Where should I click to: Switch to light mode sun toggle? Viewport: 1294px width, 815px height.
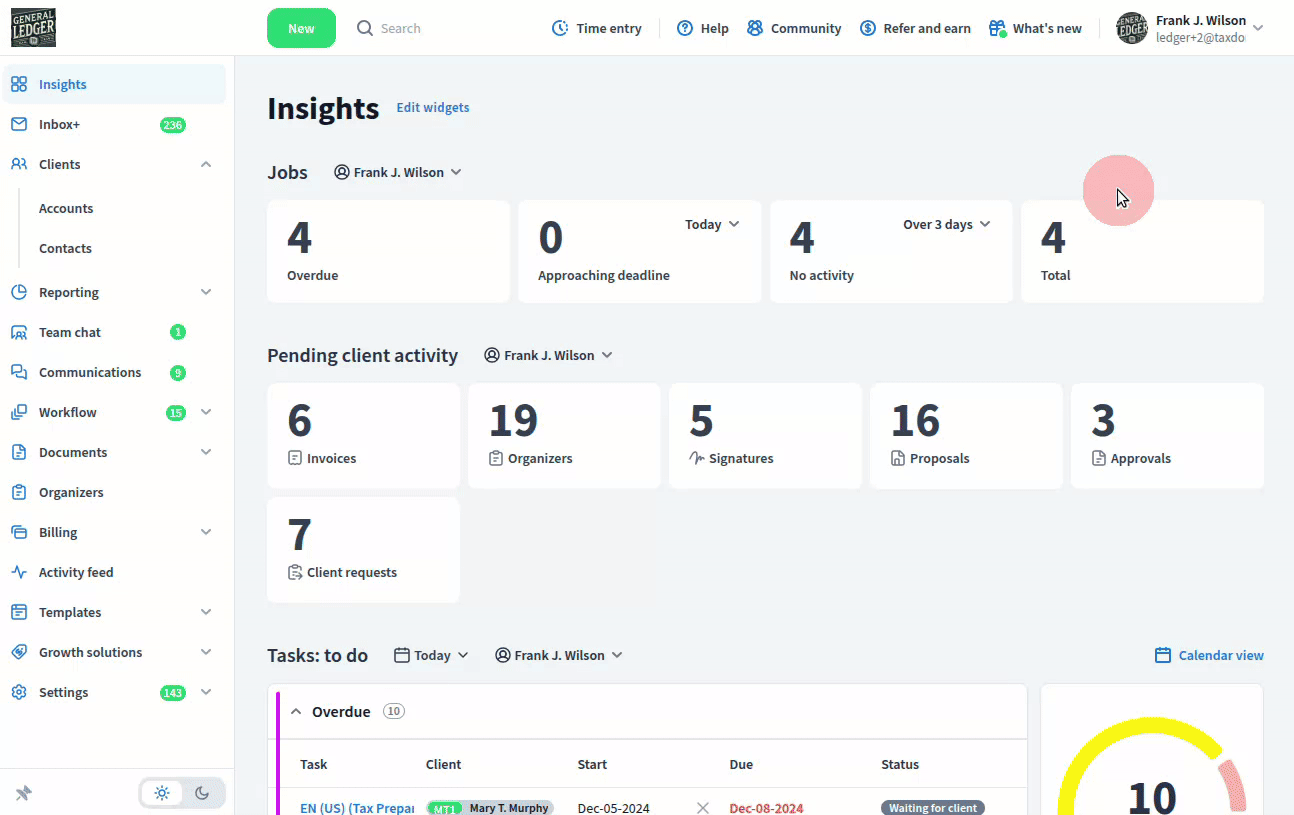point(162,793)
